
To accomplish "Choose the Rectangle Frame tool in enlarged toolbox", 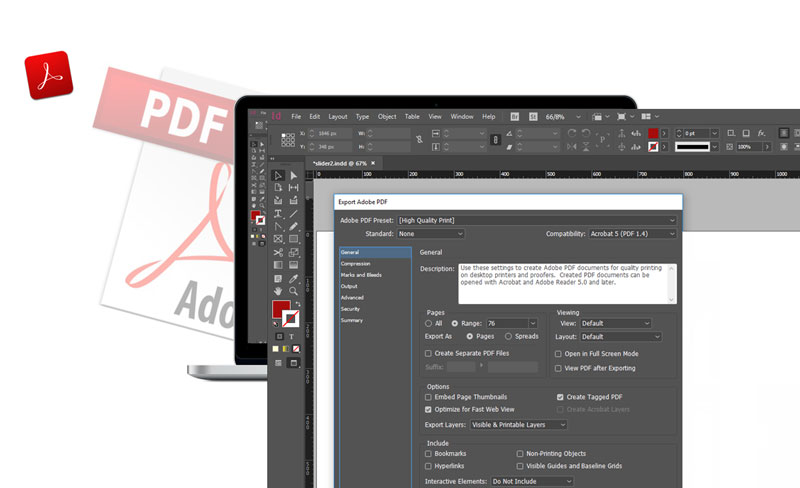I will pyautogui.click(x=278, y=239).
